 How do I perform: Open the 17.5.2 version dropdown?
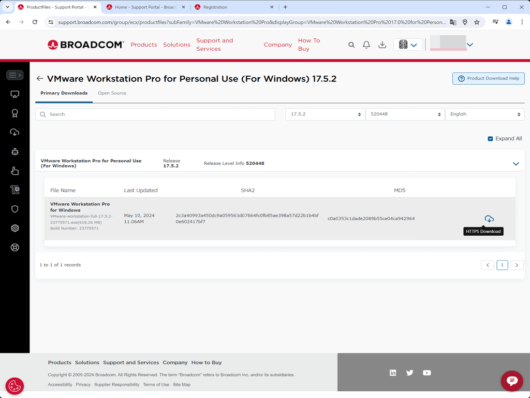click(325, 114)
